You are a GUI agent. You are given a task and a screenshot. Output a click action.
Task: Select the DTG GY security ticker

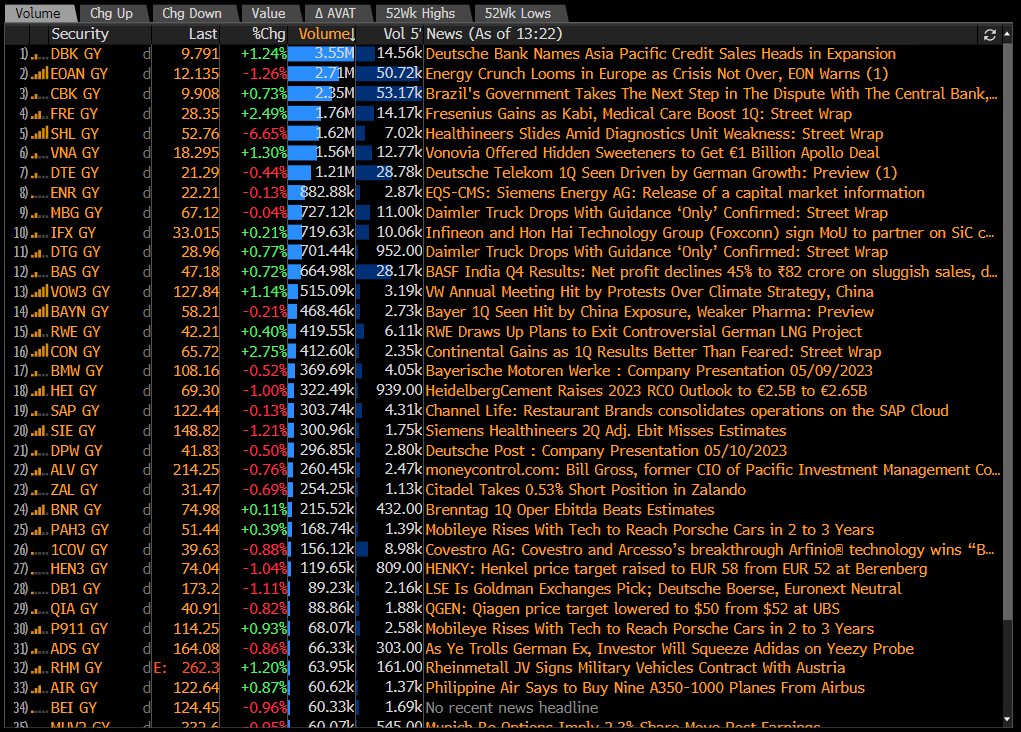74,252
